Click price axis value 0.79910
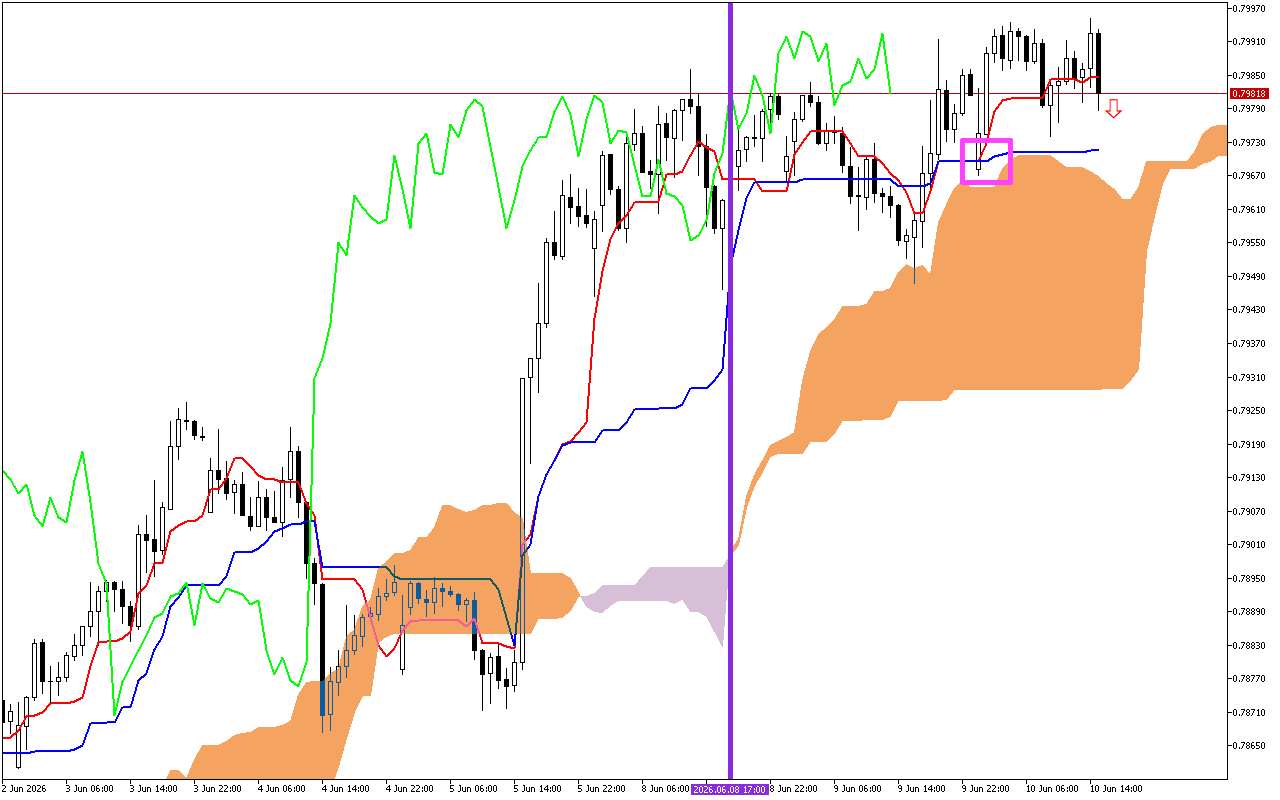The width and height of the screenshot is (1280, 800). coord(1250,41)
